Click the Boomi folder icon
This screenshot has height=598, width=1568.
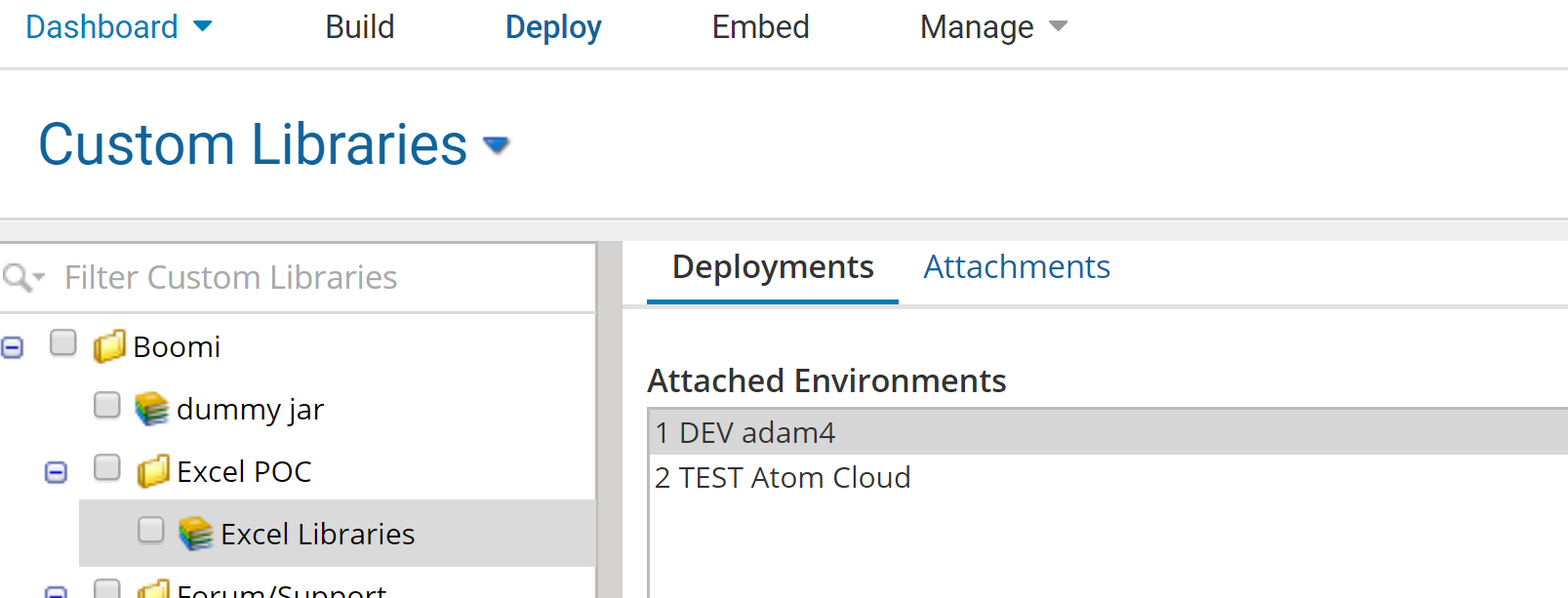[x=109, y=346]
